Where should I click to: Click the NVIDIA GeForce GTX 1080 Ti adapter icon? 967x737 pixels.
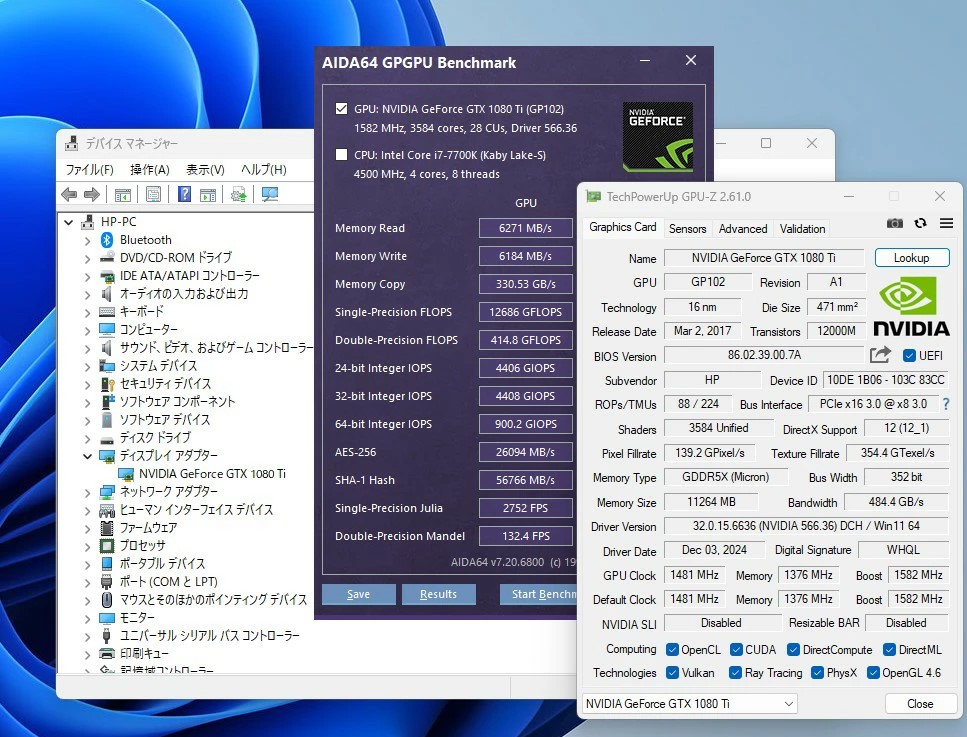(126, 474)
